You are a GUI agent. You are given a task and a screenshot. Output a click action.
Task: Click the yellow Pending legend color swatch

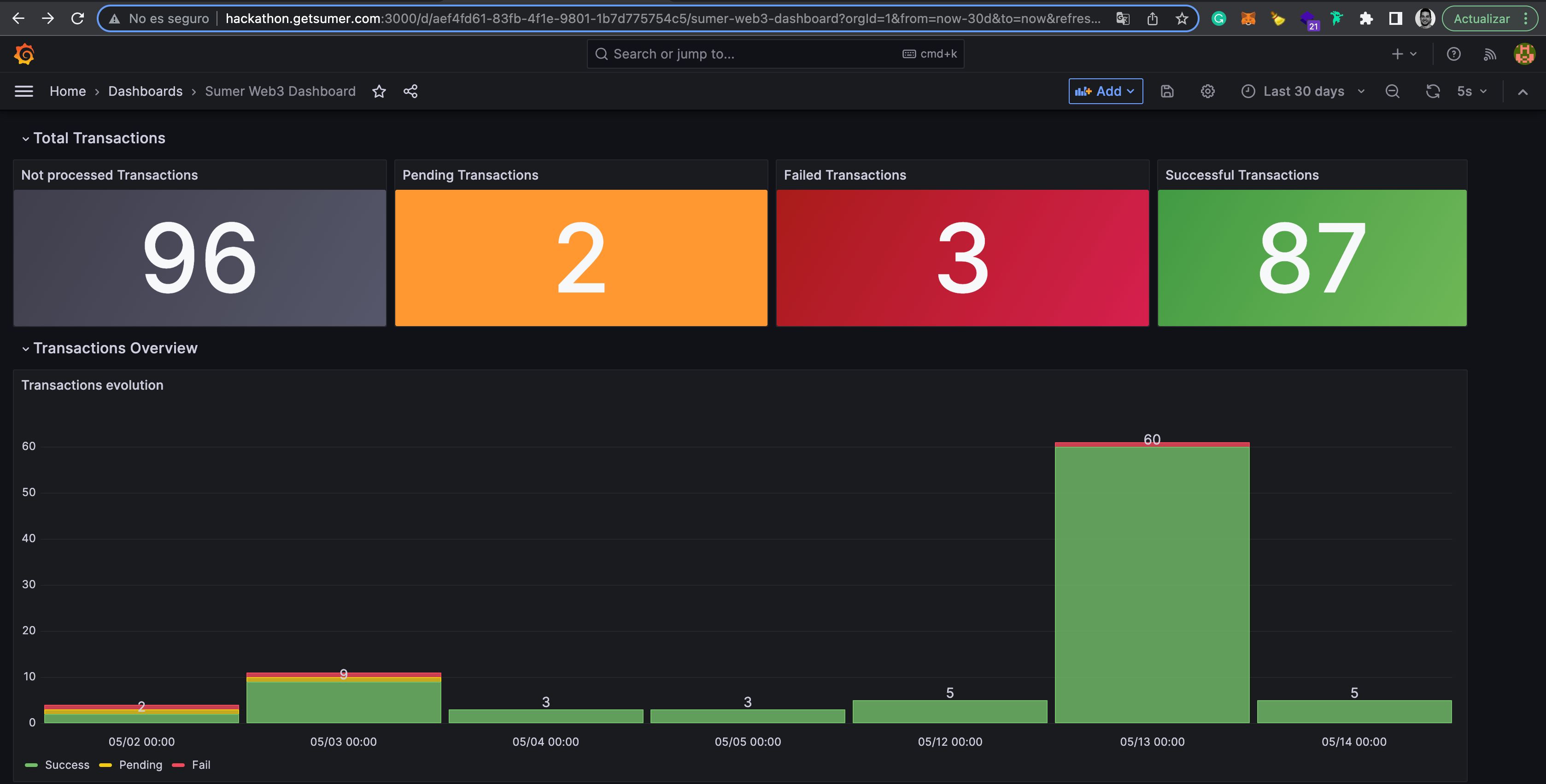point(105,765)
